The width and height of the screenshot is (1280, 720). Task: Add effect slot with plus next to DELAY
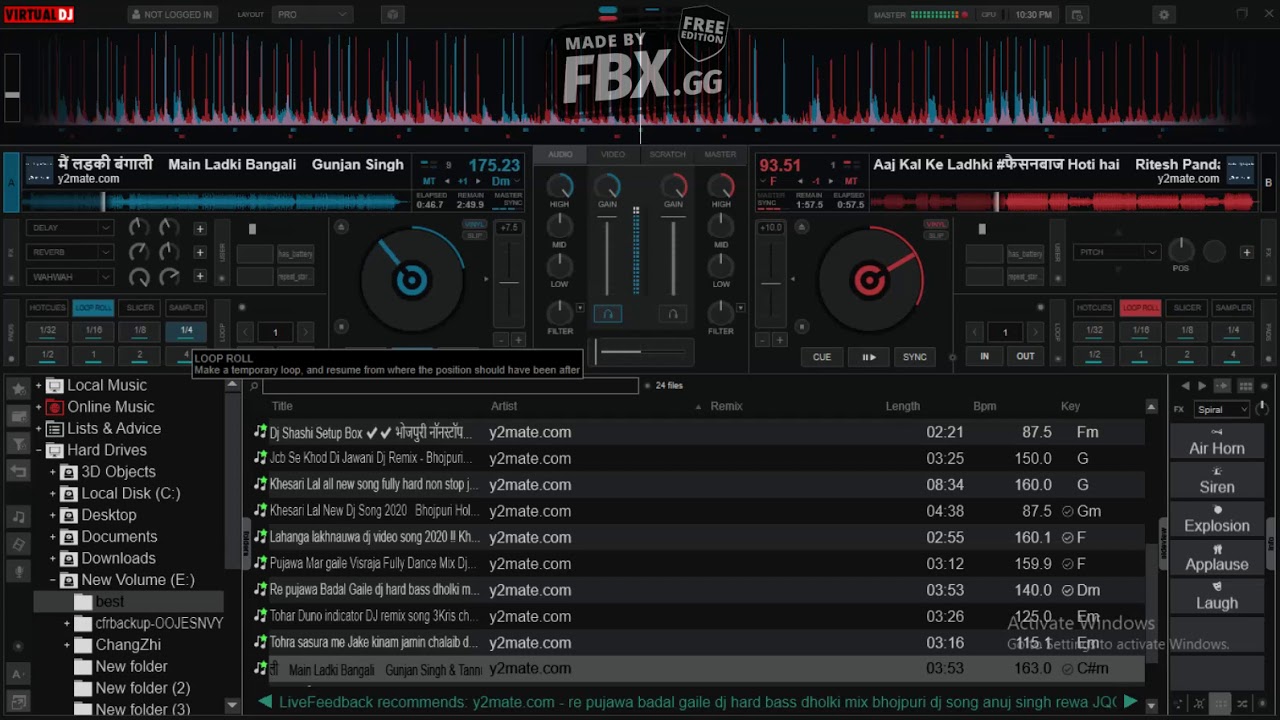click(199, 228)
